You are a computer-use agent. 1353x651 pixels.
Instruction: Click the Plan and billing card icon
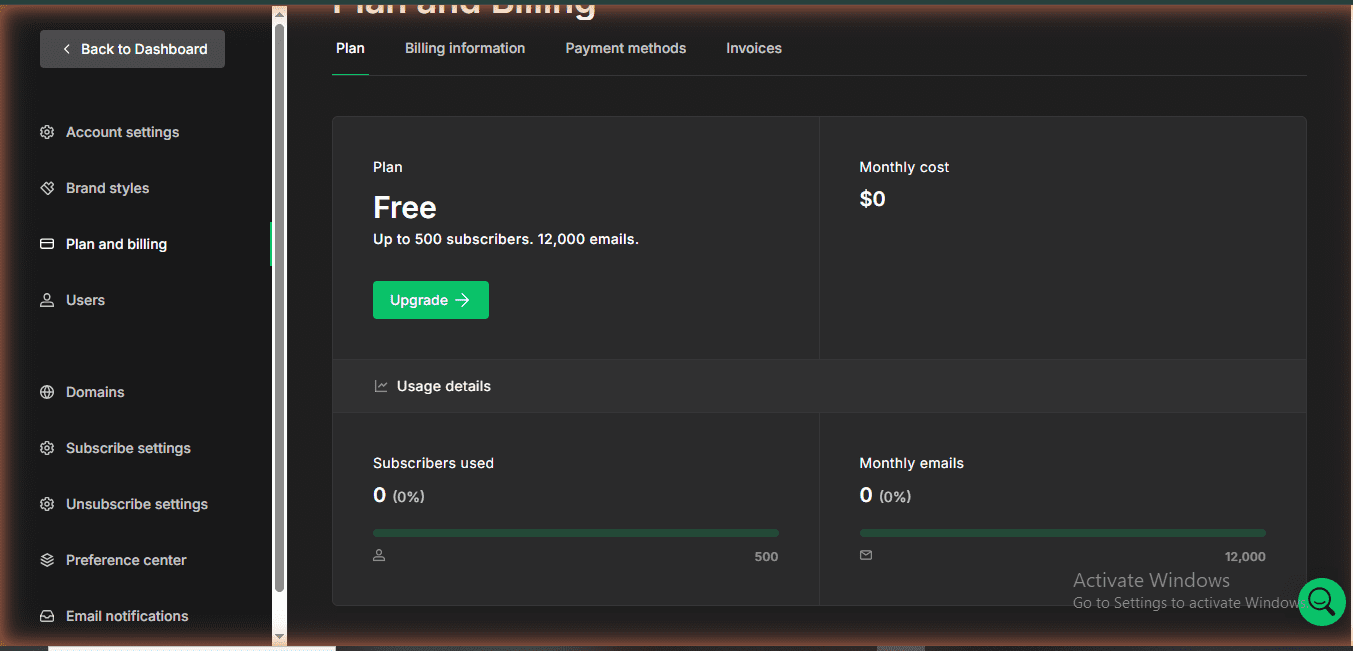(x=47, y=244)
